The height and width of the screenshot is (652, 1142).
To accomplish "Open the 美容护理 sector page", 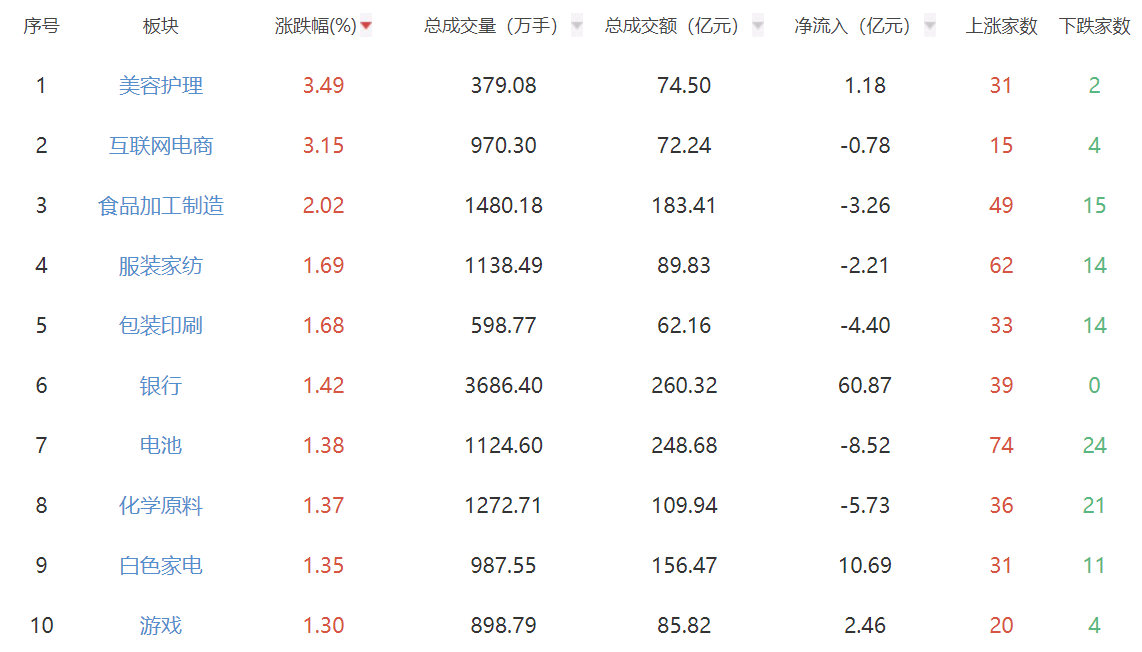I will click(x=160, y=86).
